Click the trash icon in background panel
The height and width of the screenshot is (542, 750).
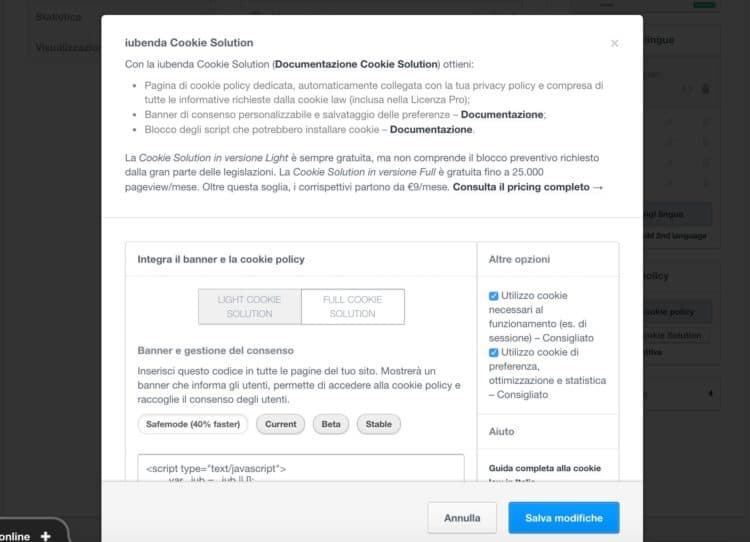click(x=706, y=89)
